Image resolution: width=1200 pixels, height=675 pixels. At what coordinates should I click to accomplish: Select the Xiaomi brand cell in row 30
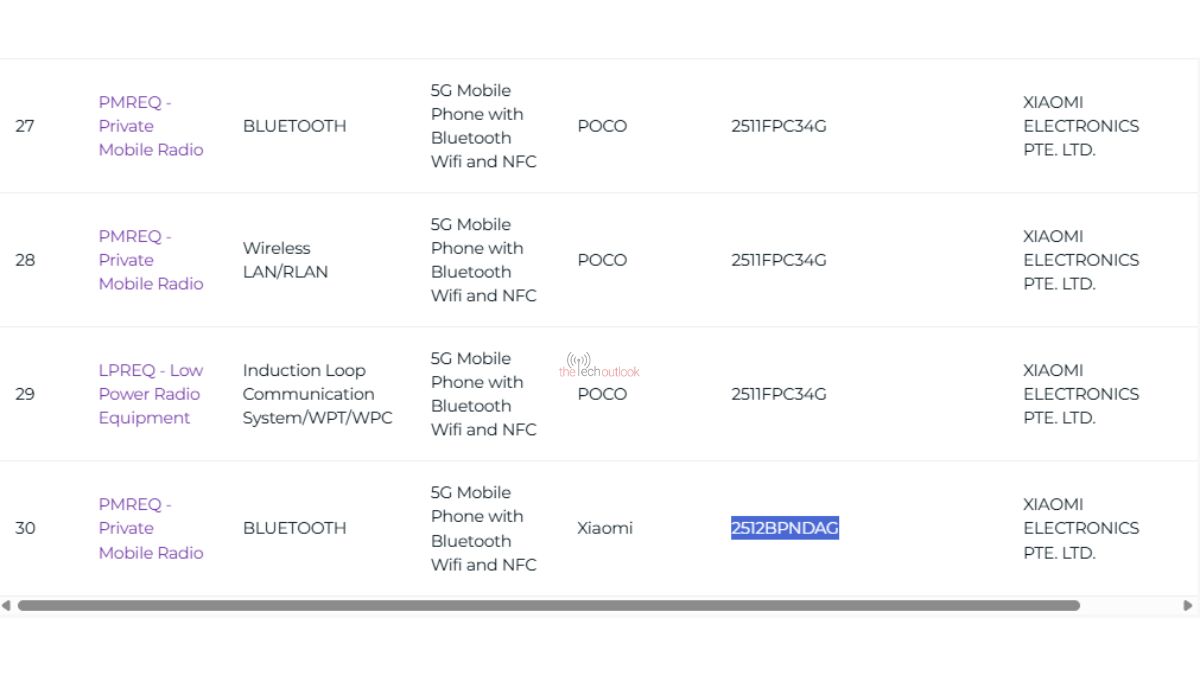click(604, 528)
